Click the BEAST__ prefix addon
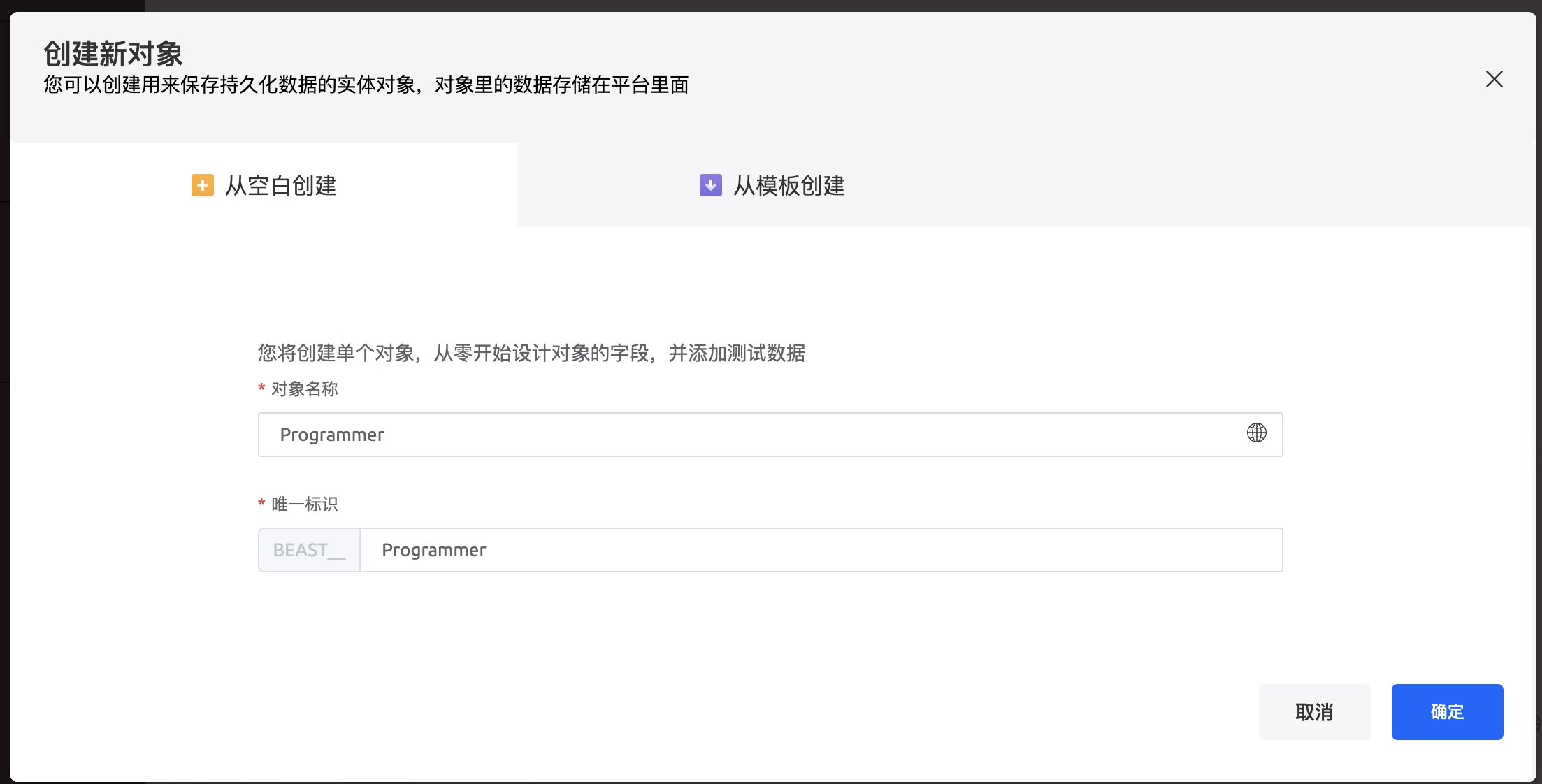This screenshot has width=1542, height=784. click(309, 550)
